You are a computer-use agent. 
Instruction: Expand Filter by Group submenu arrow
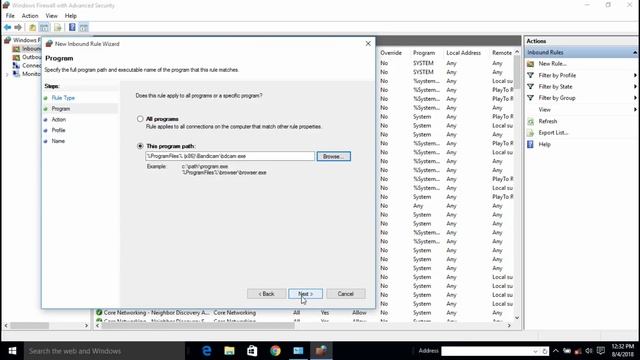pyautogui.click(x=635, y=98)
